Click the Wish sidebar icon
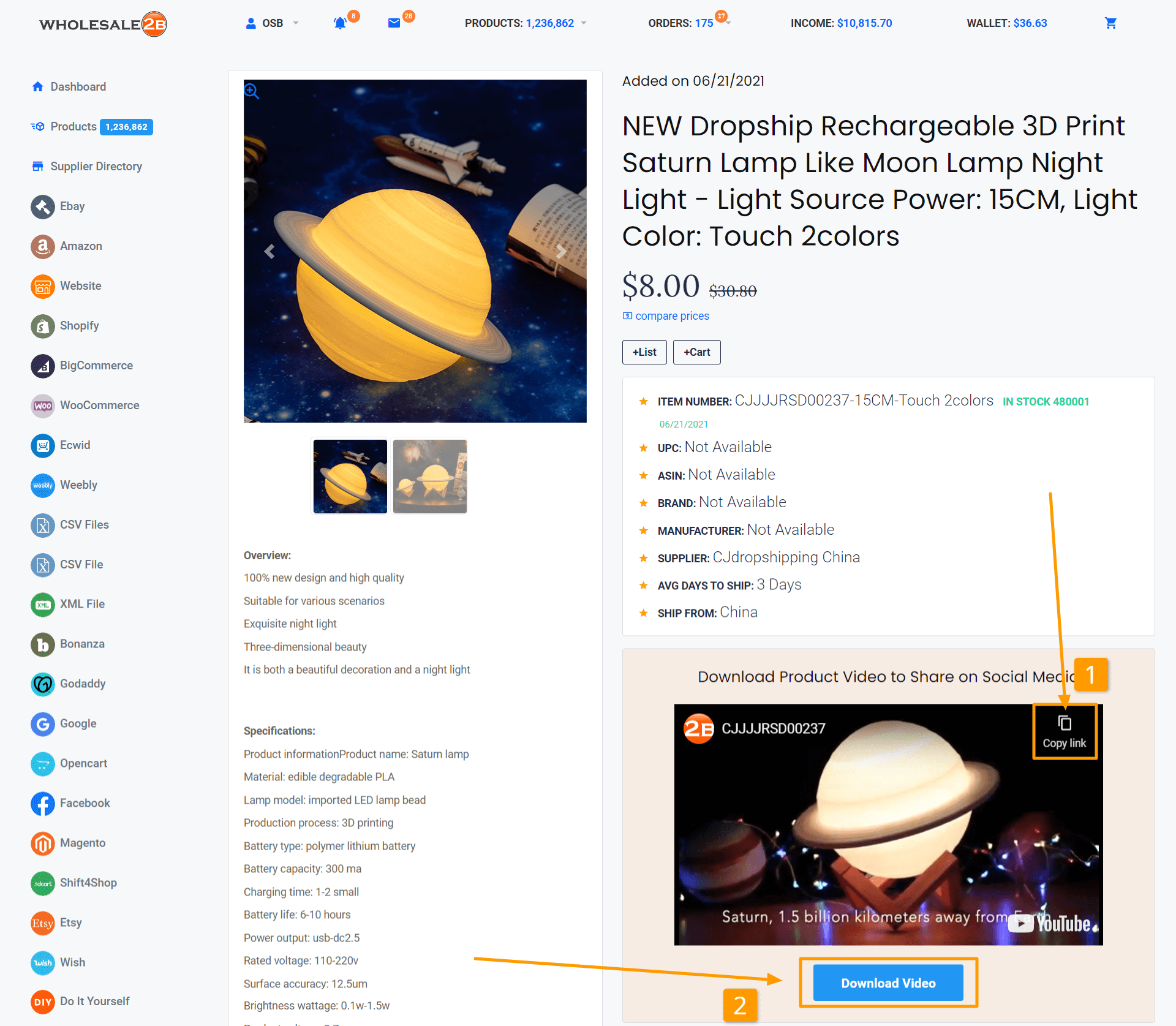This screenshot has width=1176, height=1026. pos(43,963)
